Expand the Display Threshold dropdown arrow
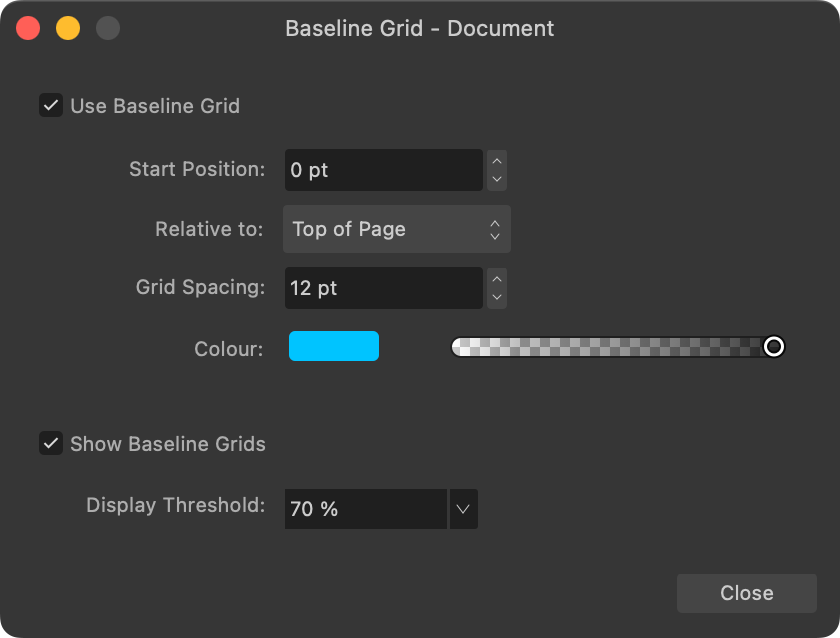The image size is (840, 638). pos(463,509)
